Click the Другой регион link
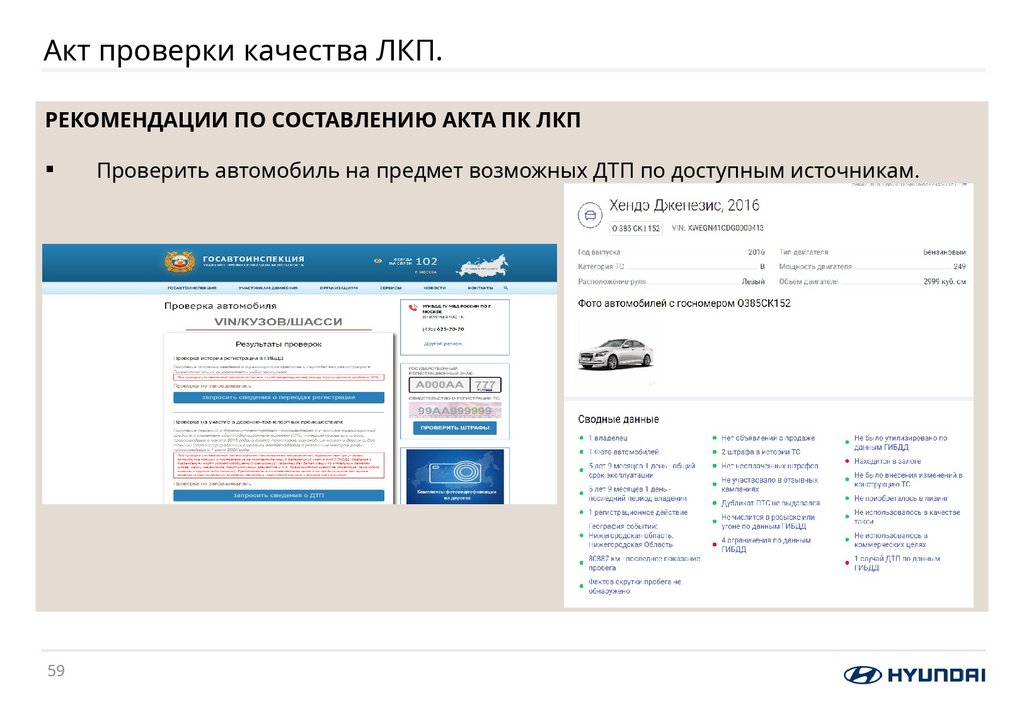The image size is (1024, 709). (x=443, y=342)
